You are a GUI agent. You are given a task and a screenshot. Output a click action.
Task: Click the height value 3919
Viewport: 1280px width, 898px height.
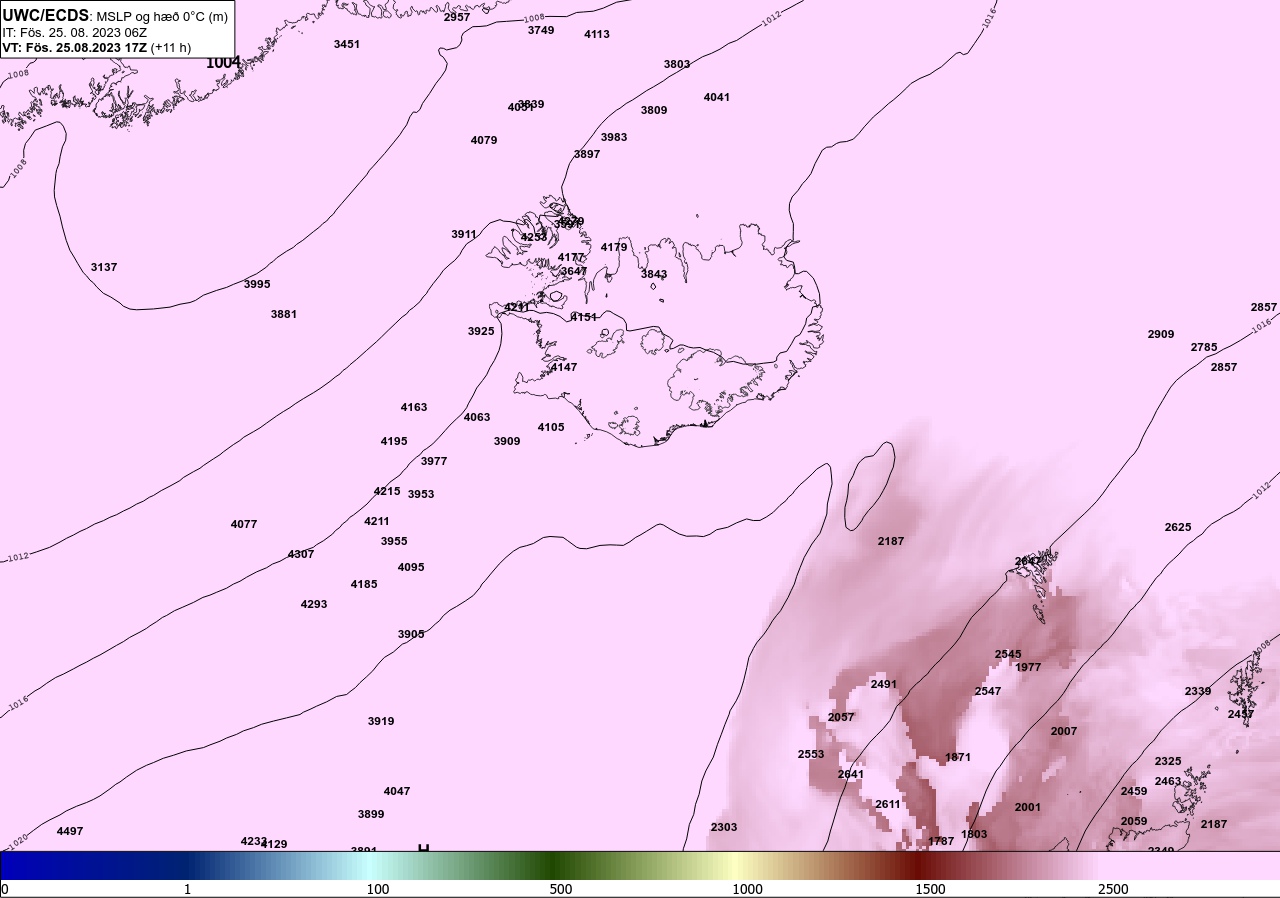(381, 721)
